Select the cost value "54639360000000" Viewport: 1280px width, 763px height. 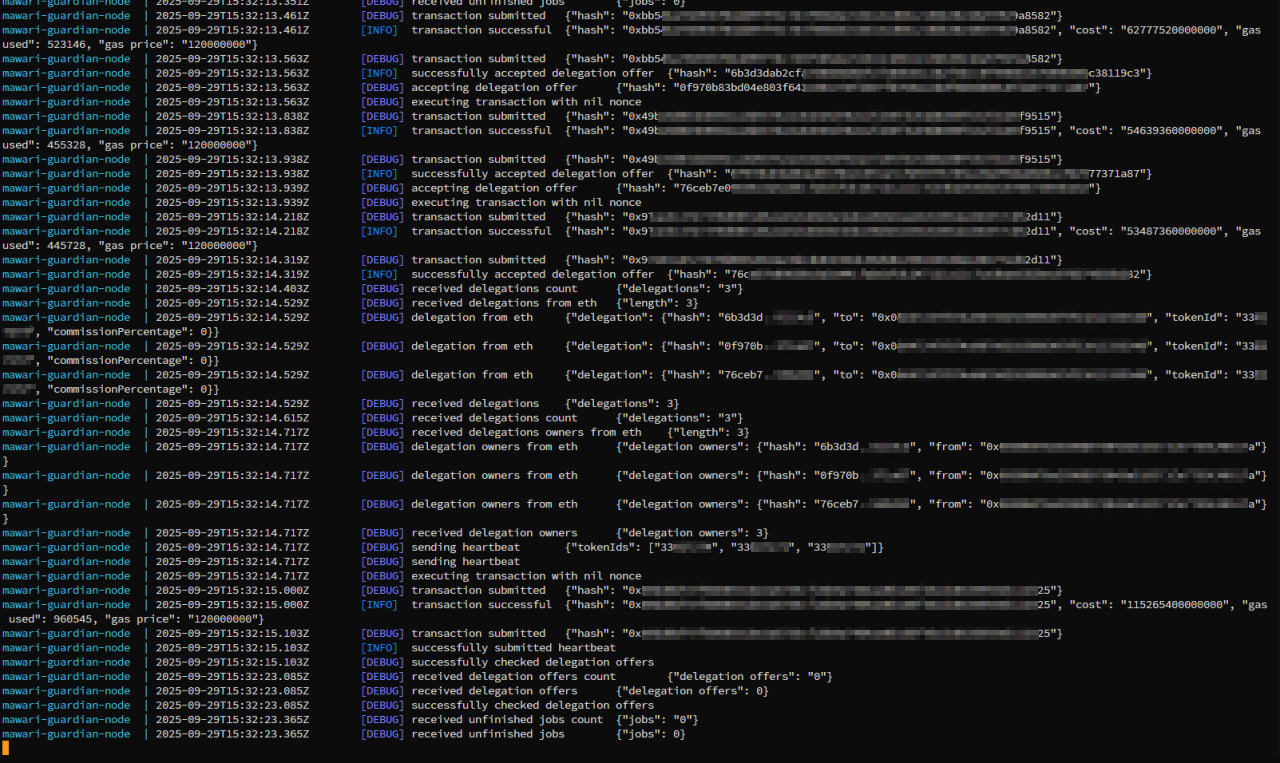coord(1173,131)
